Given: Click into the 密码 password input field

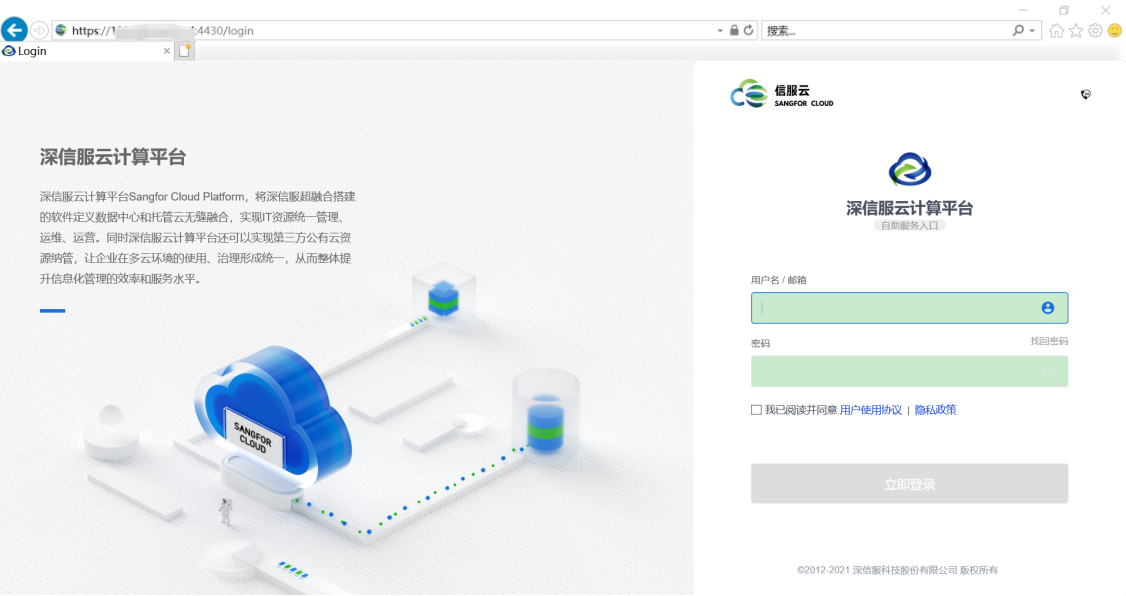Looking at the screenshot, I should click(x=909, y=371).
